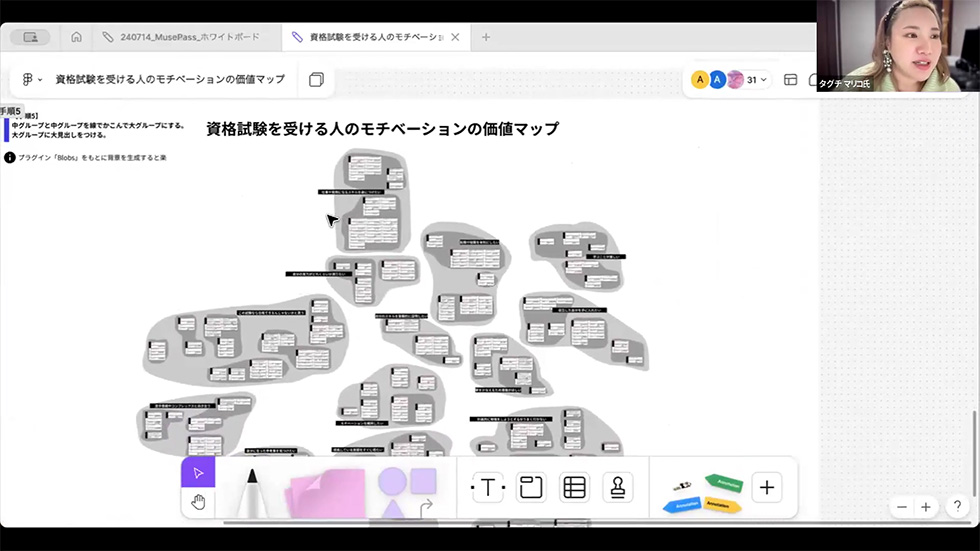Pick the Marker pen tool
This screenshot has width=980, height=551.
(252, 494)
